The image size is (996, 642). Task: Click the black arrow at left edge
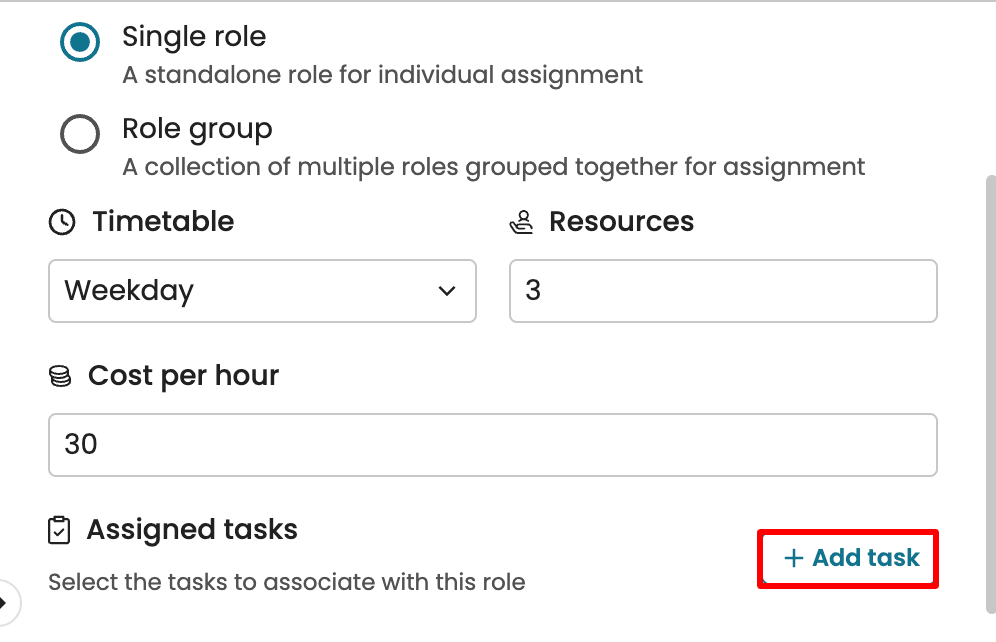tap(4, 603)
